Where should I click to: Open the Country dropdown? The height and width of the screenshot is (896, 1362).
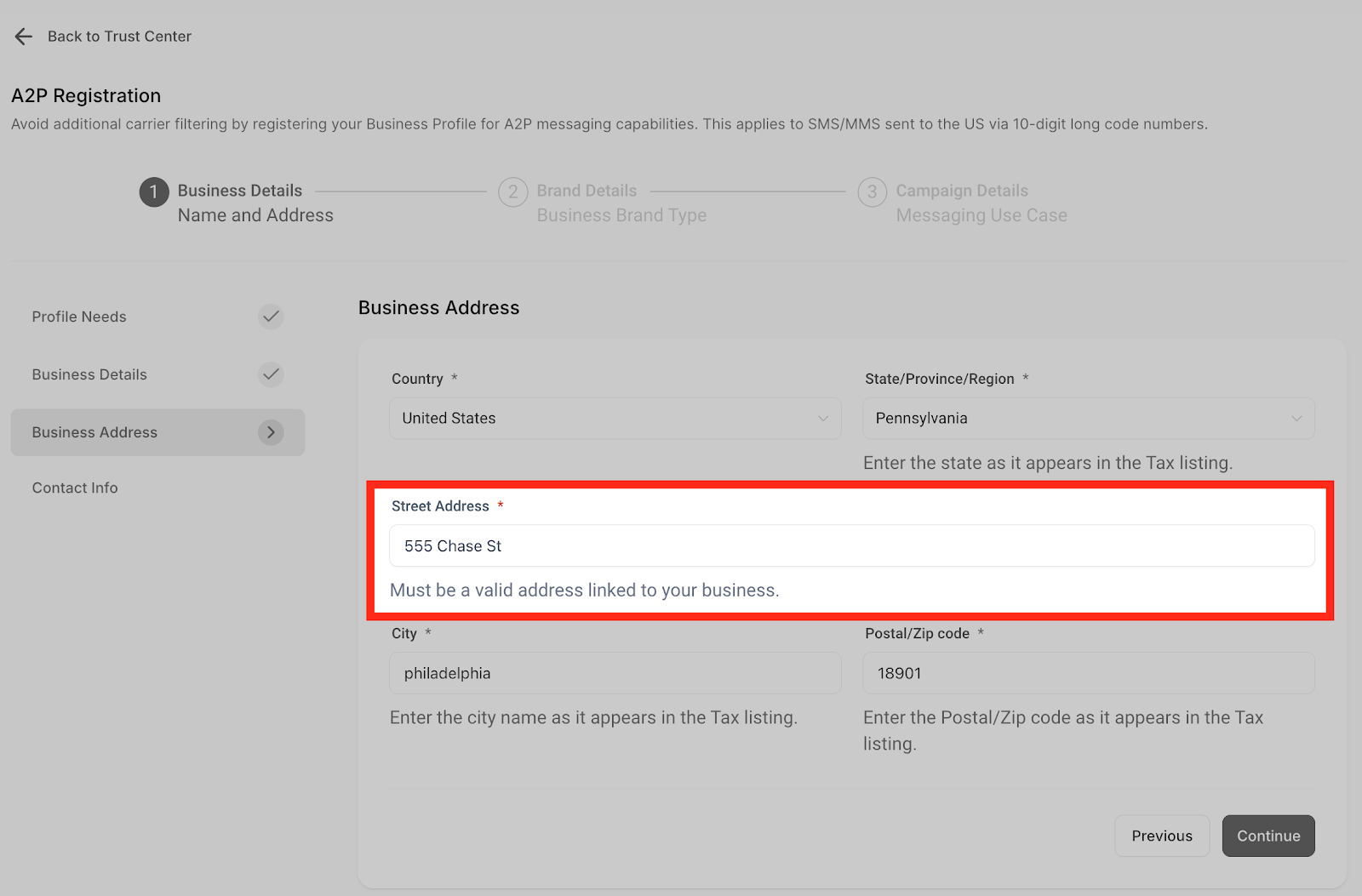point(615,419)
